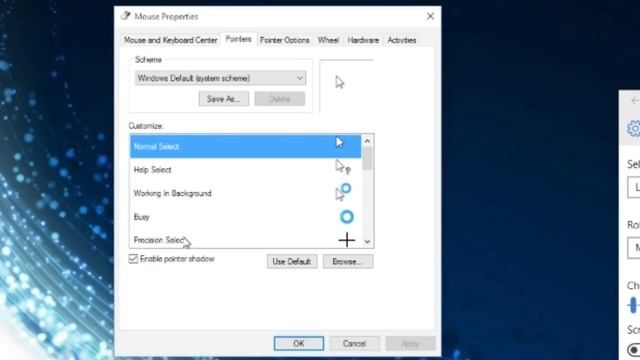The image size is (640, 360).
Task: Click the pointer preview box
Action: click(347, 85)
